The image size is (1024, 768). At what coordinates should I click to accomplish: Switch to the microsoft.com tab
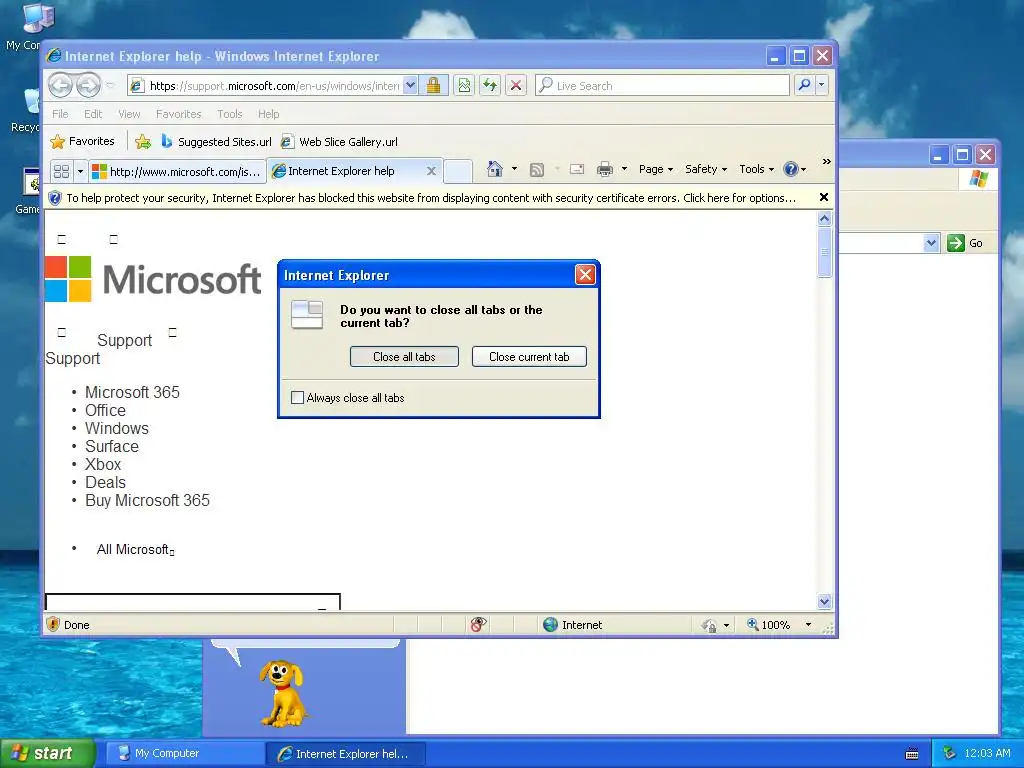point(177,171)
